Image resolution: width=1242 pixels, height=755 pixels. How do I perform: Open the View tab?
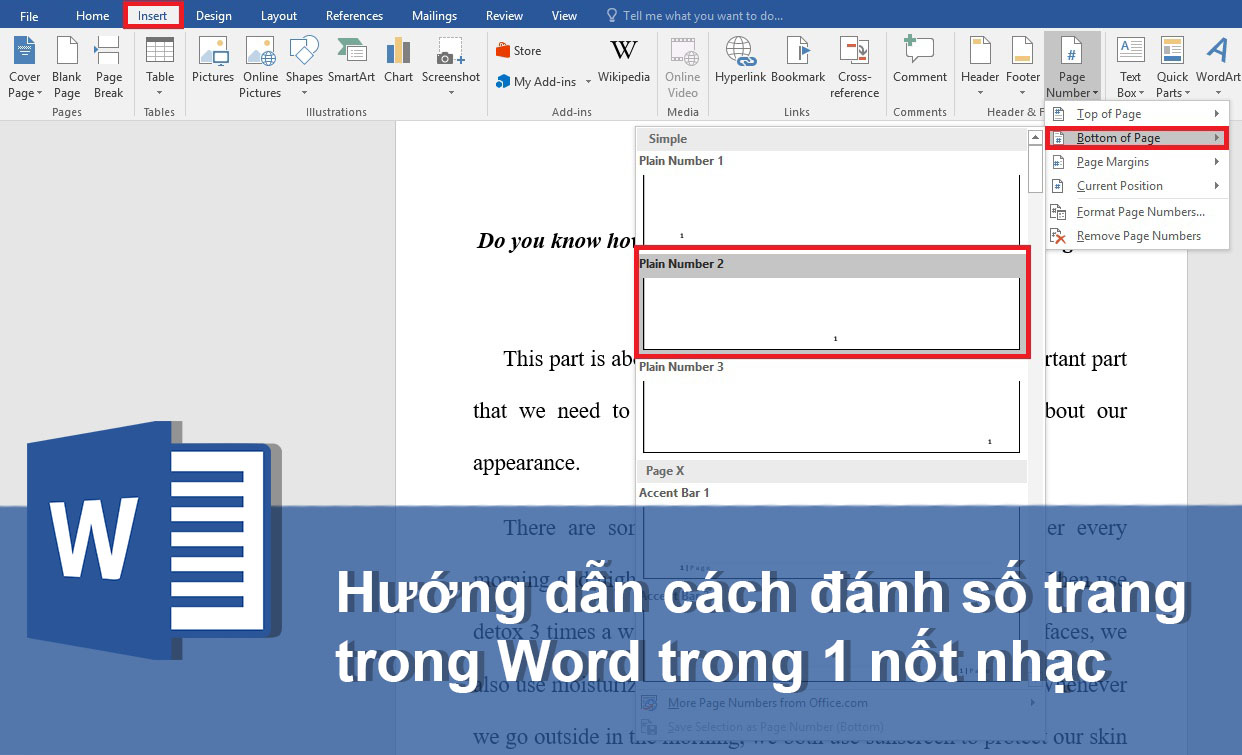564,16
